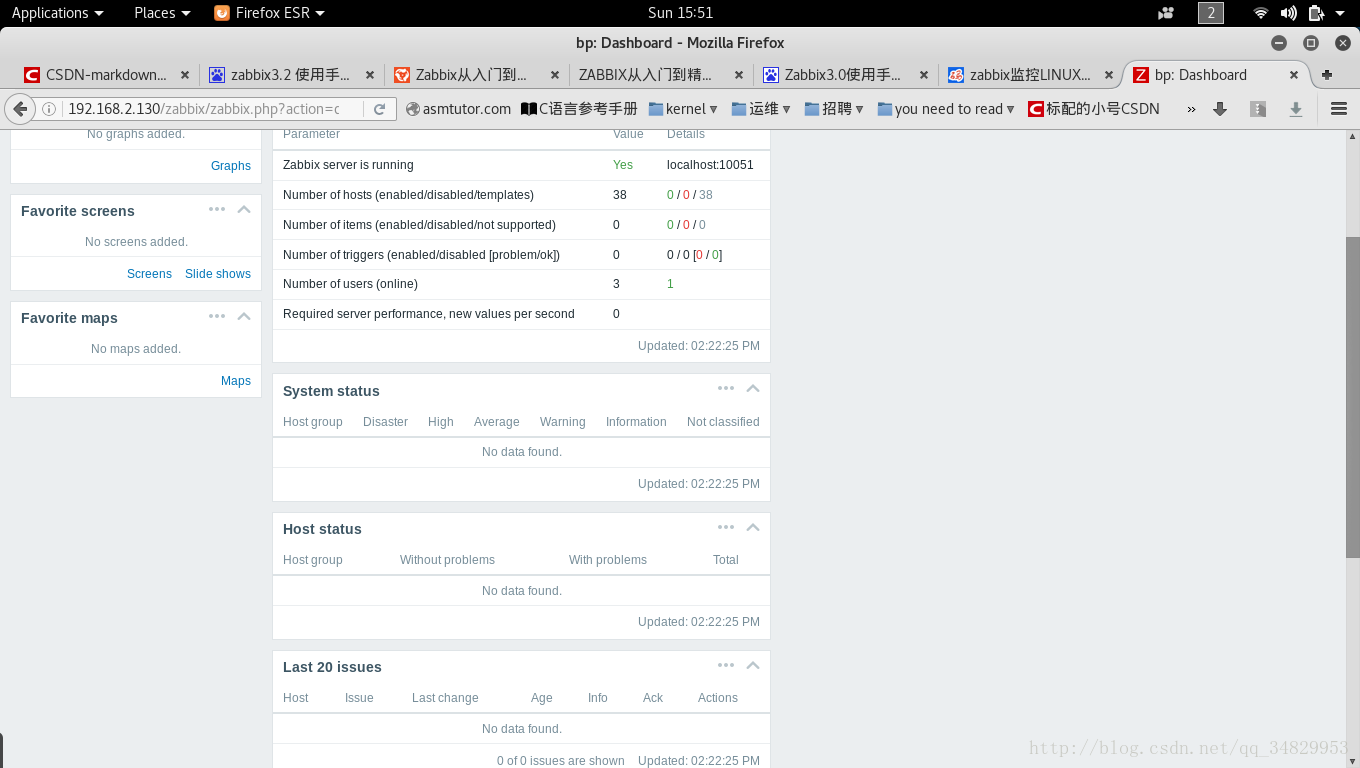The width and height of the screenshot is (1360, 768).
Task: Collapse the Favorite screens widget
Action: pyautogui.click(x=243, y=209)
